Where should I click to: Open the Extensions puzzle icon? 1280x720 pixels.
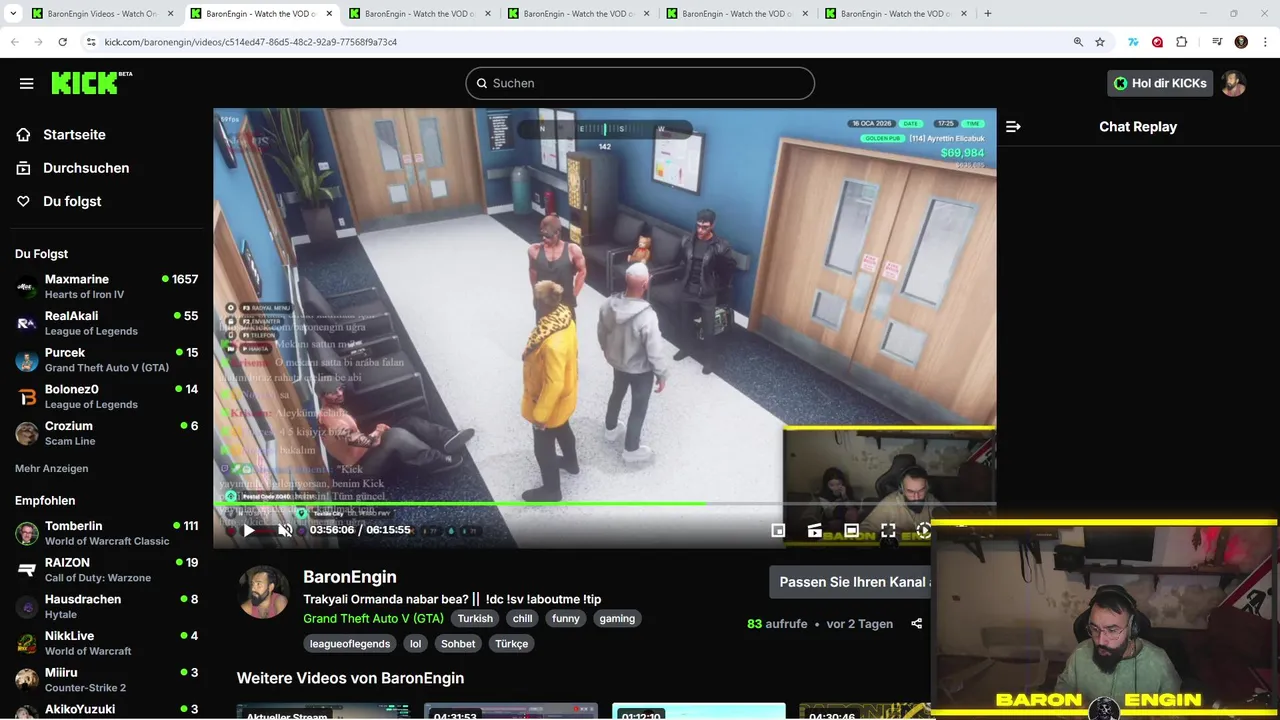(x=1181, y=42)
